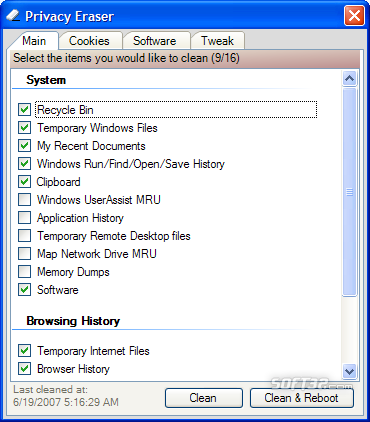Image resolution: width=370 pixels, height=422 pixels.
Task: Switch to the Main tab
Action: coord(34,41)
